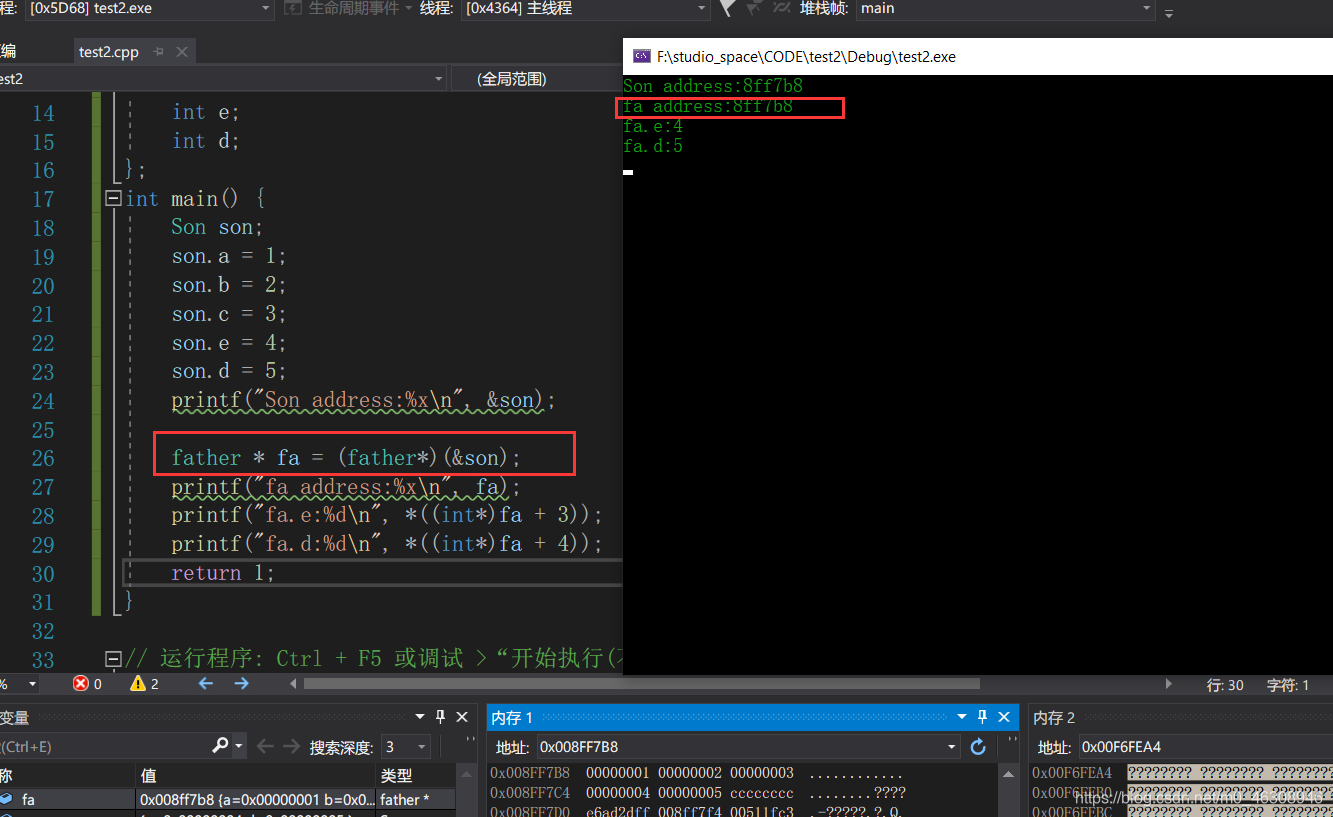Viewport: 1333px width, 817px height.
Task: Navigate backward with the left arrow
Action: (206, 684)
